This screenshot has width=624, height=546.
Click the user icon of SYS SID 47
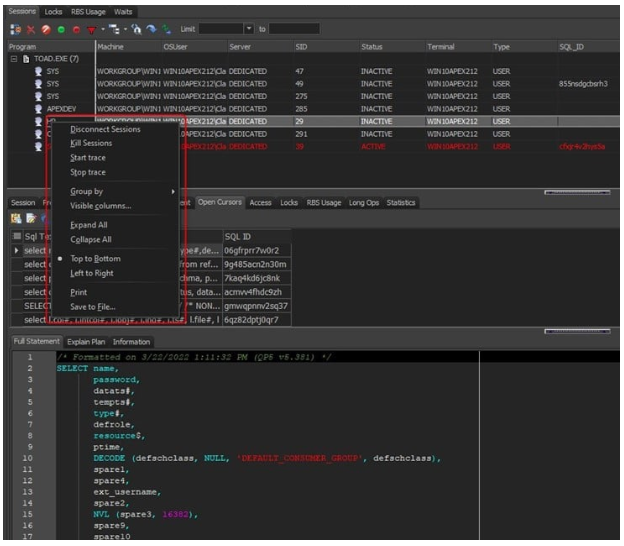tap(38, 71)
